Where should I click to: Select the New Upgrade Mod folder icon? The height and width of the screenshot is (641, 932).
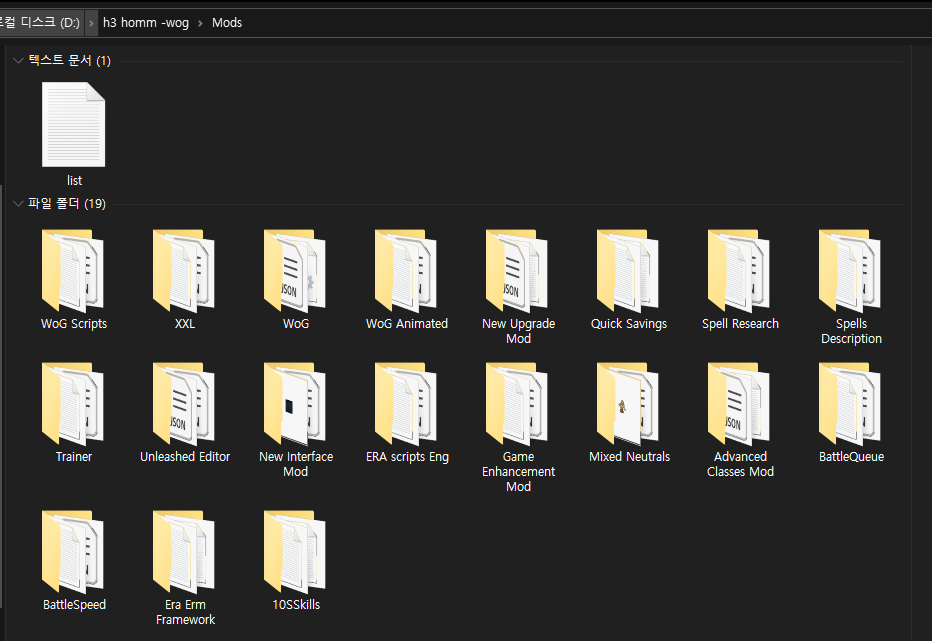pos(517,271)
